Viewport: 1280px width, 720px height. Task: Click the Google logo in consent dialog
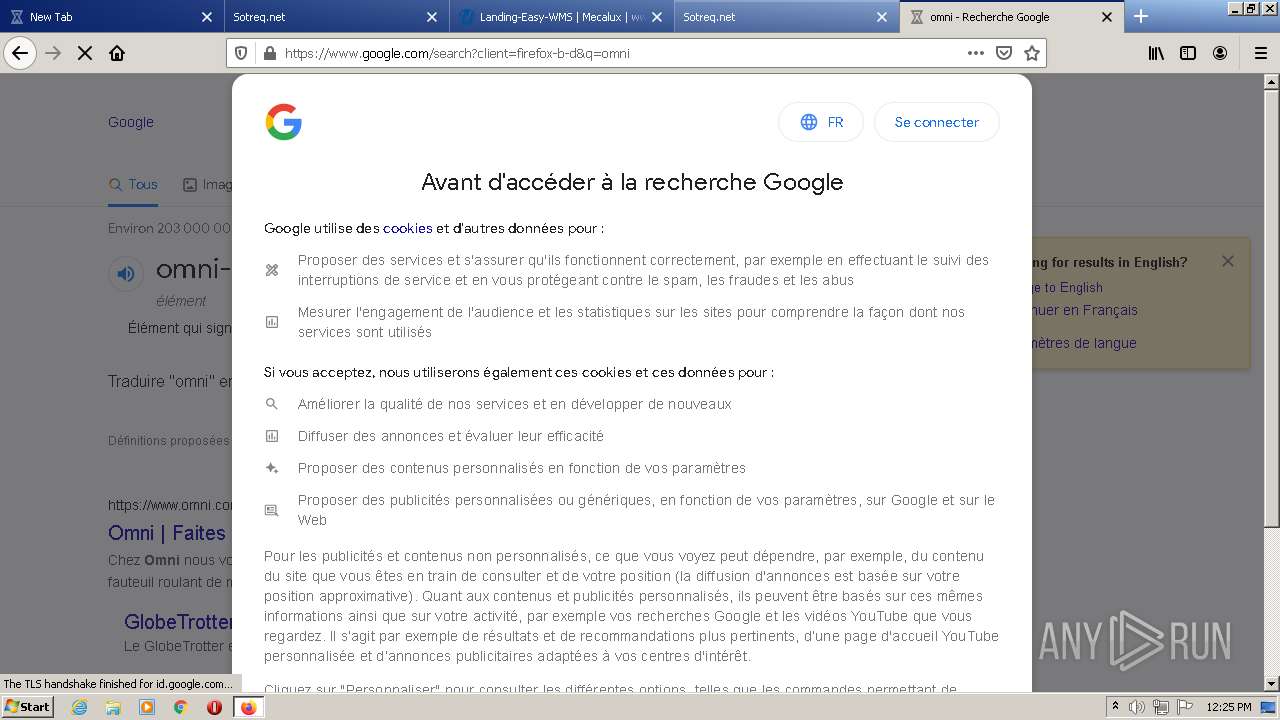click(284, 122)
